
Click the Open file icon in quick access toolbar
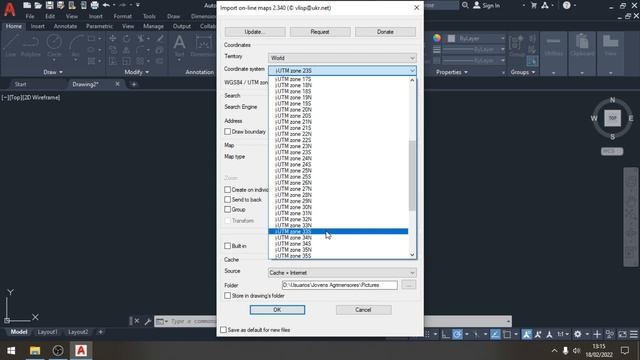[38, 5]
